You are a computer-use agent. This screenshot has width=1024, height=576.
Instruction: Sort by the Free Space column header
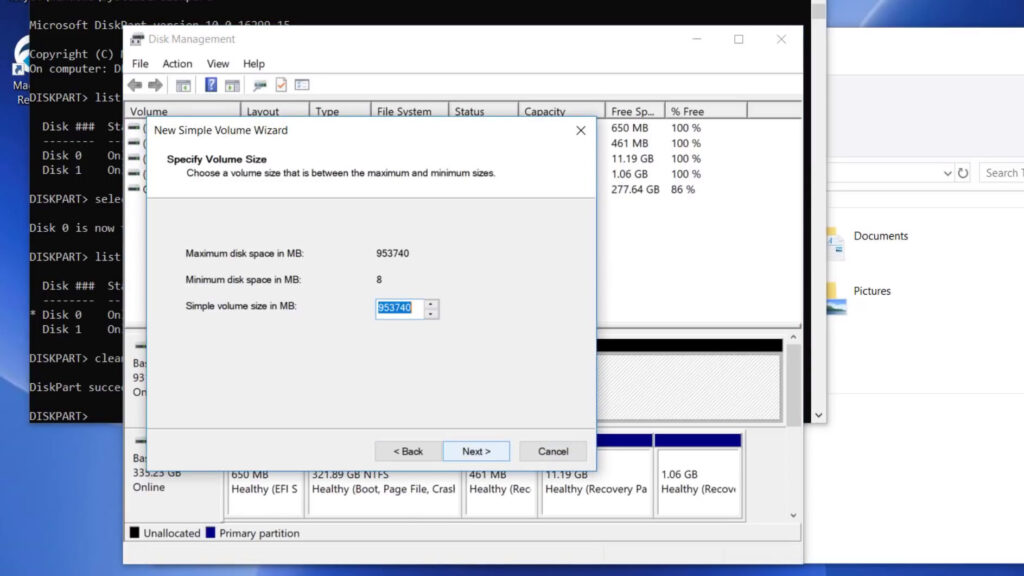[x=635, y=111]
